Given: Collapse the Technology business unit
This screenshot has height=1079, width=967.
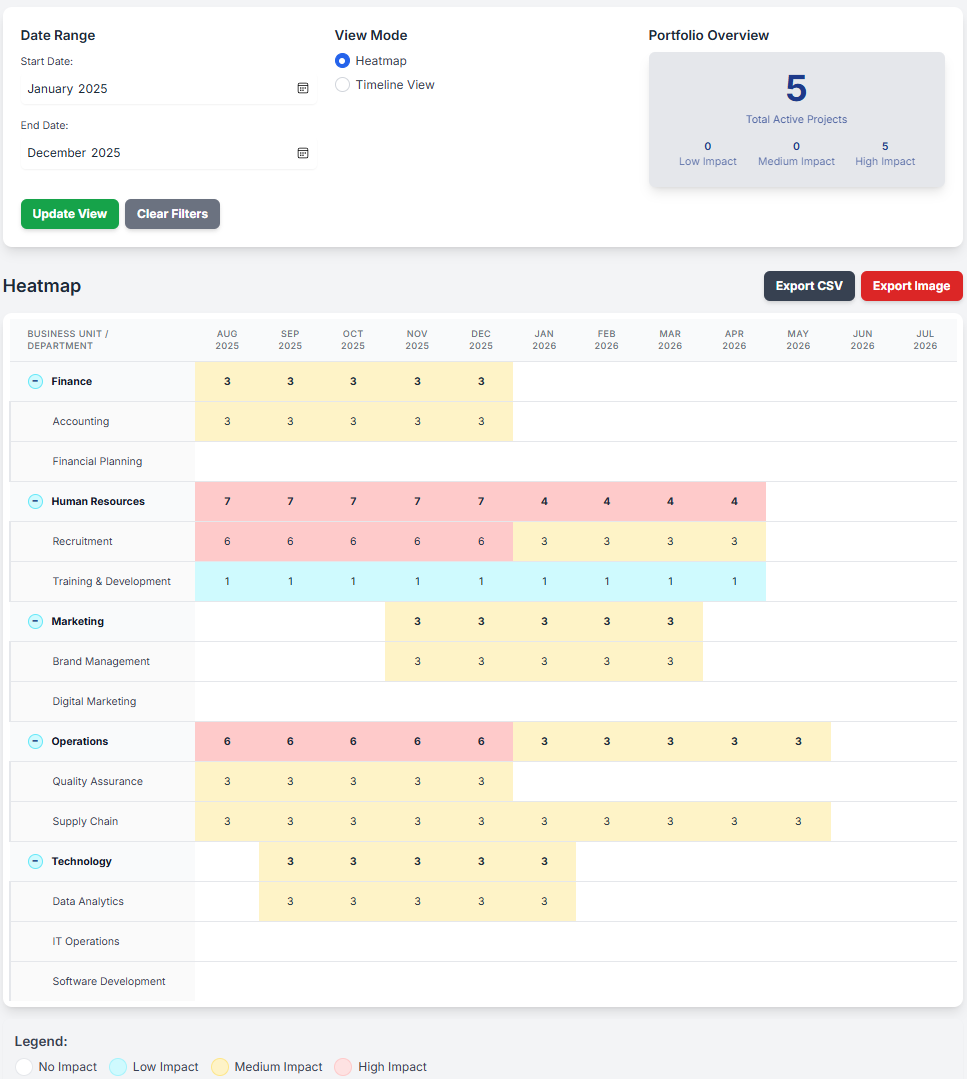Looking at the screenshot, I should click(x=35, y=861).
